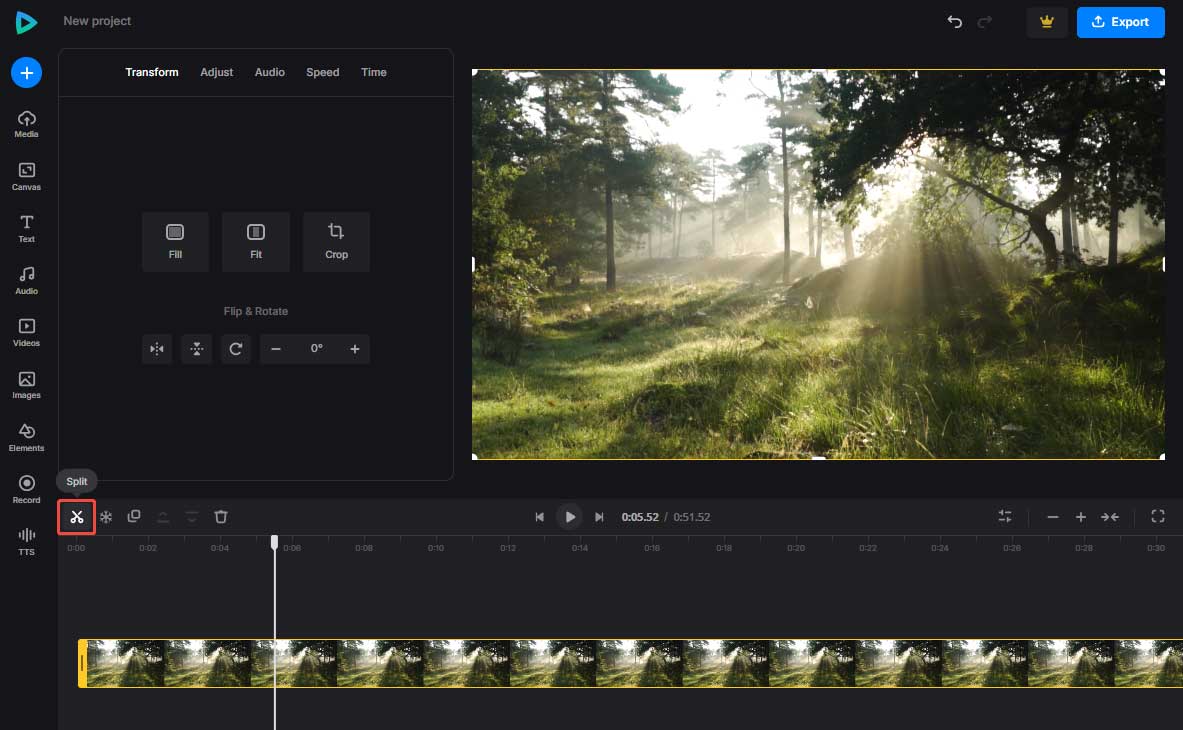Click the Split scissors tool
The width and height of the screenshot is (1183, 730).
tap(76, 517)
